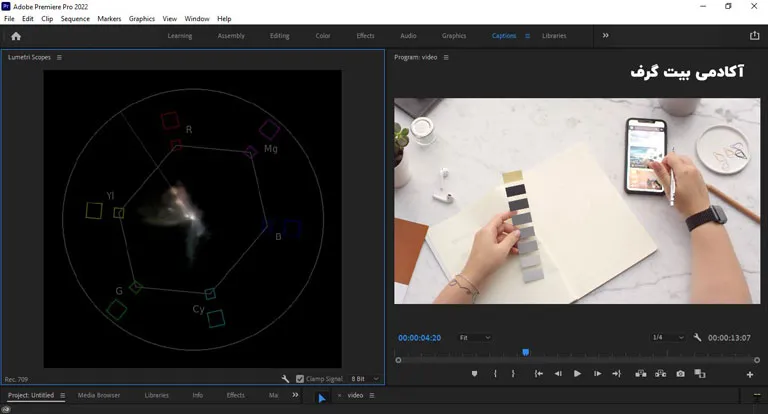This screenshot has width=768, height=414.
Task: Click the Export Frame camera icon
Action: (x=680, y=374)
